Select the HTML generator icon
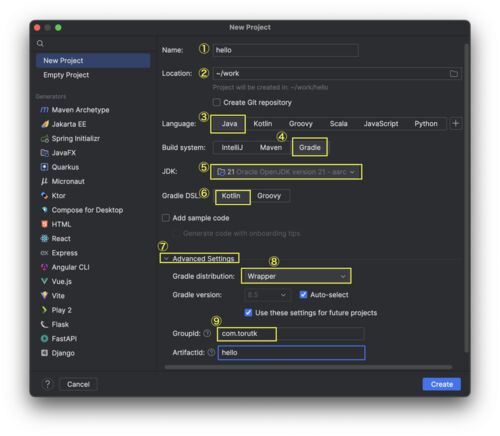 click(x=44, y=224)
